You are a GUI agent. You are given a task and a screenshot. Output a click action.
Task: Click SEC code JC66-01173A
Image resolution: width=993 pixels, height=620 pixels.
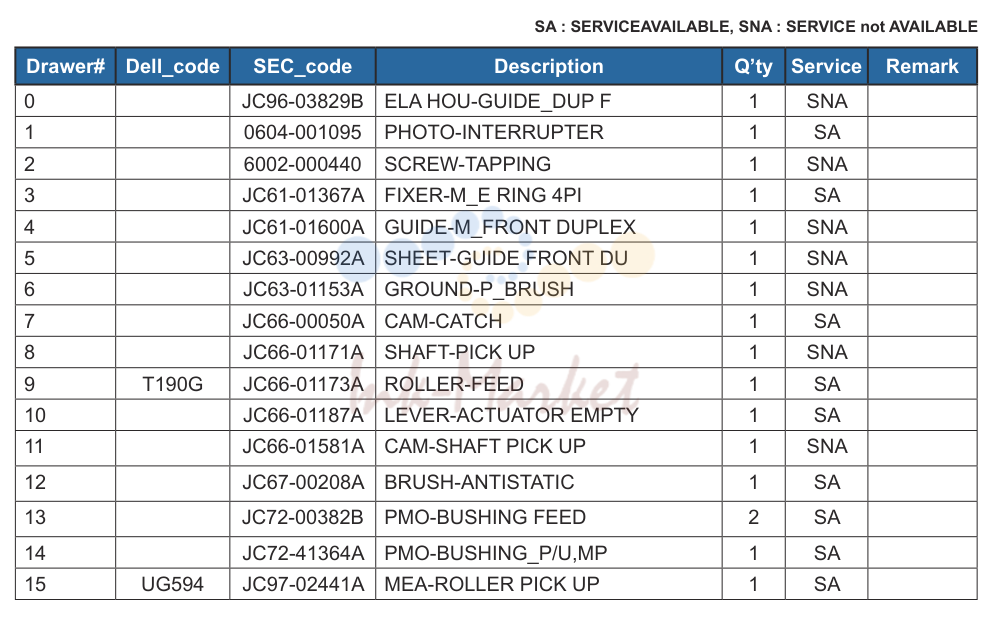tap(302, 384)
